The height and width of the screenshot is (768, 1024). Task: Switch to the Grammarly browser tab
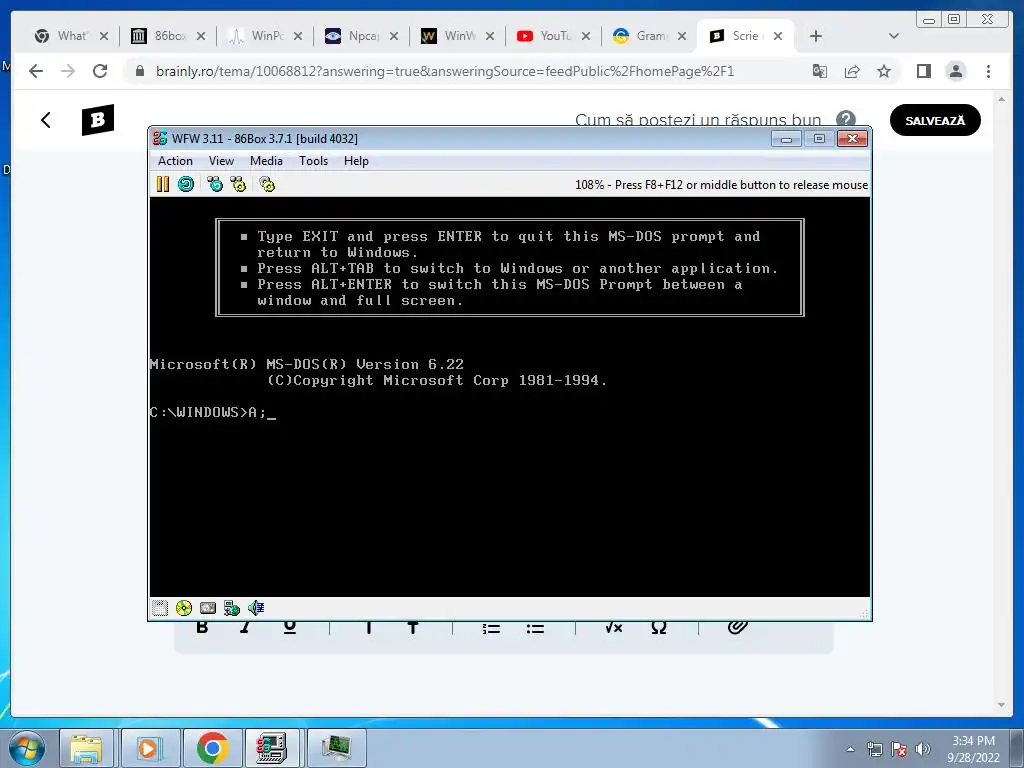(x=650, y=36)
